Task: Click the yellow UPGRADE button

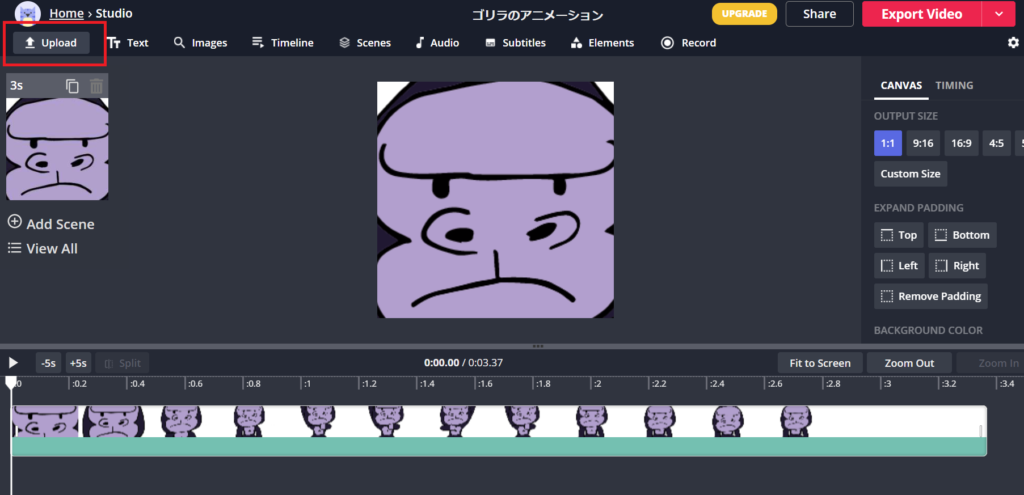Action: 744,14
